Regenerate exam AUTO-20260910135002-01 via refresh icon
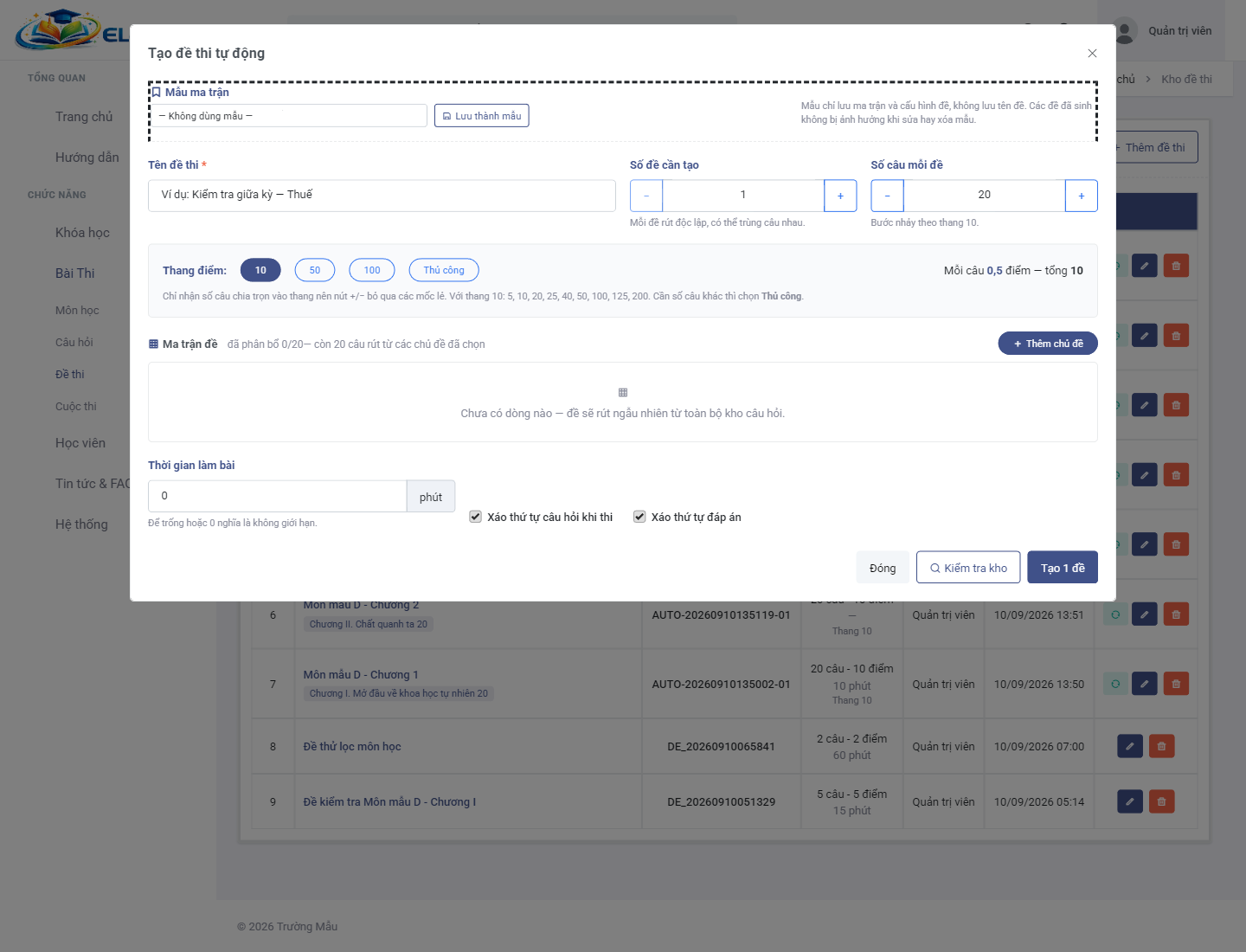The image size is (1246, 952). pyautogui.click(x=1115, y=684)
